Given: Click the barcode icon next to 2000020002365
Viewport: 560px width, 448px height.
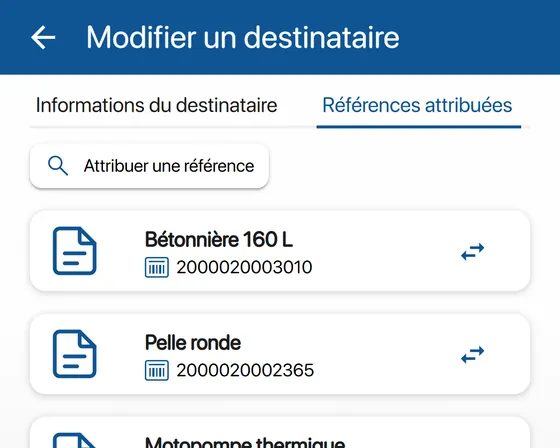Looking at the screenshot, I should (x=157, y=370).
